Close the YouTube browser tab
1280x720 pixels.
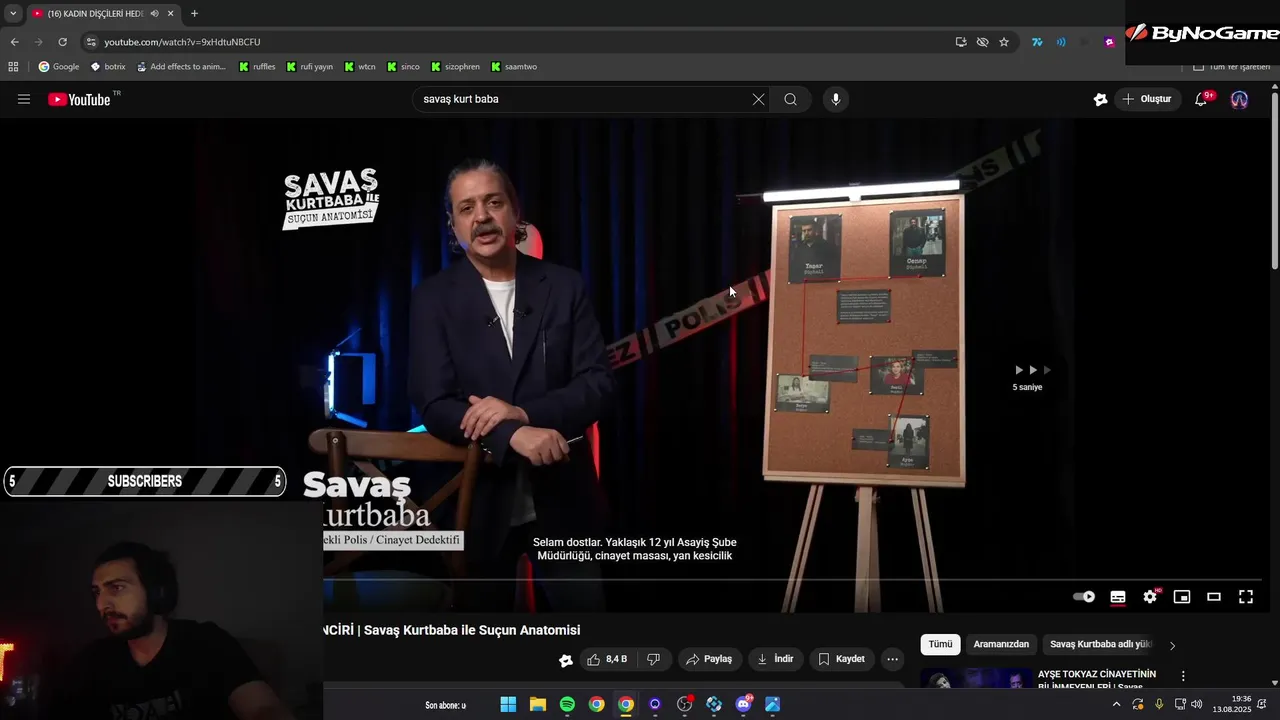pyautogui.click(x=171, y=14)
